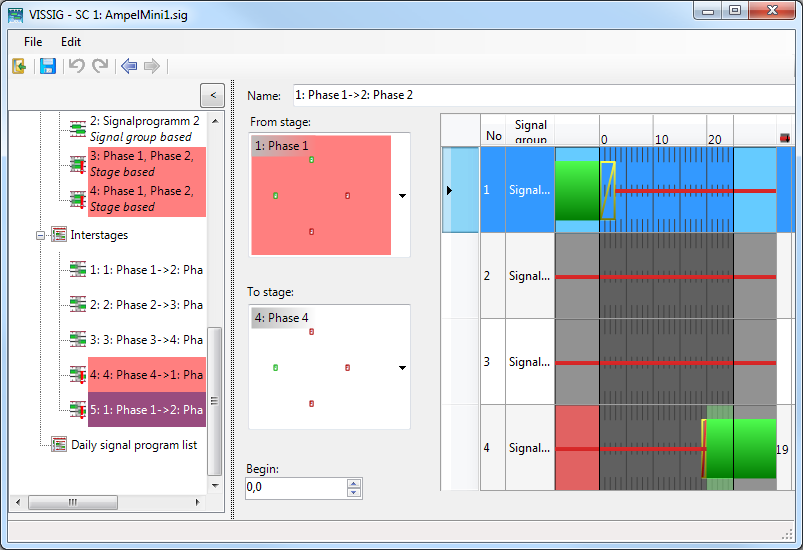Viewport: 803px width, 550px height.
Task: Collapse the navigation panel with the < button
Action: (211, 95)
